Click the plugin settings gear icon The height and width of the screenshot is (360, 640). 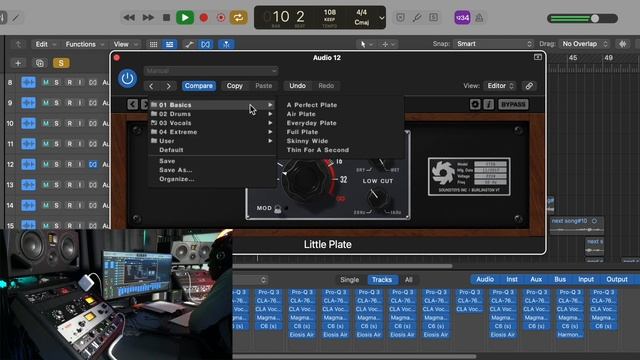click(475, 104)
